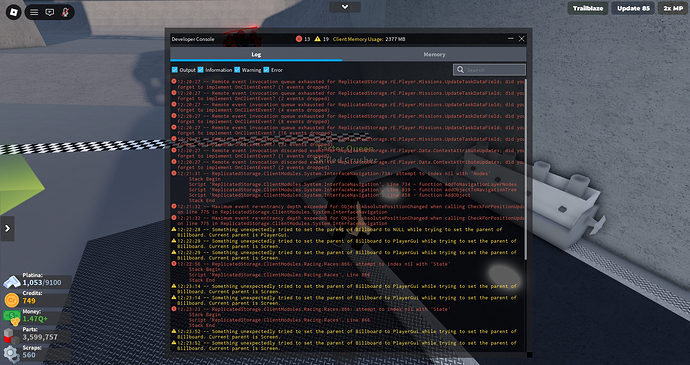
Task: Click the 12:23:23 Races:866 error line
Action: pos(311,309)
